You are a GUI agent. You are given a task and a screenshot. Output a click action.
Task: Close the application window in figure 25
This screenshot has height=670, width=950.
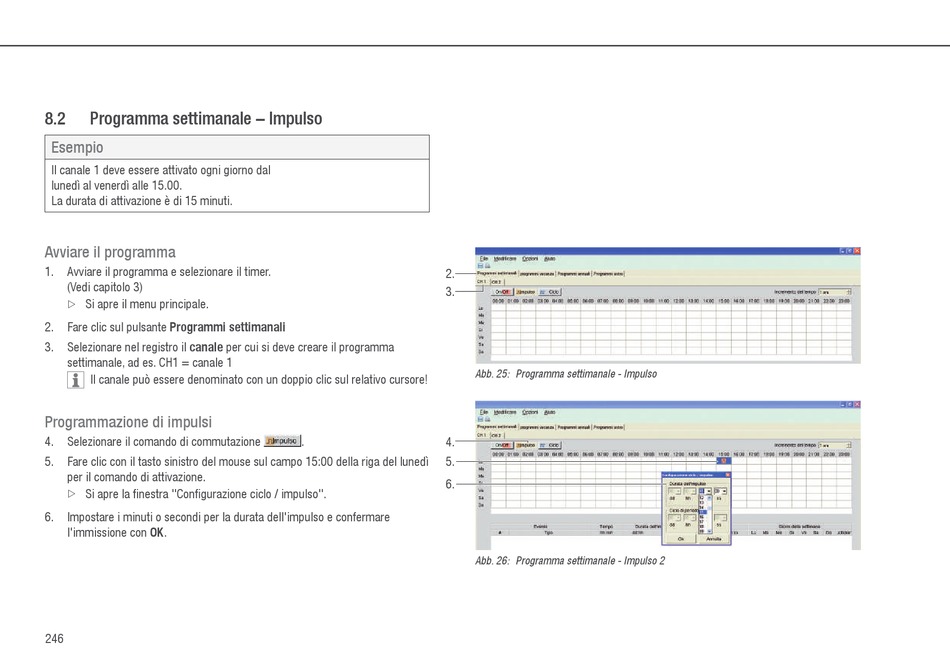[857, 251]
